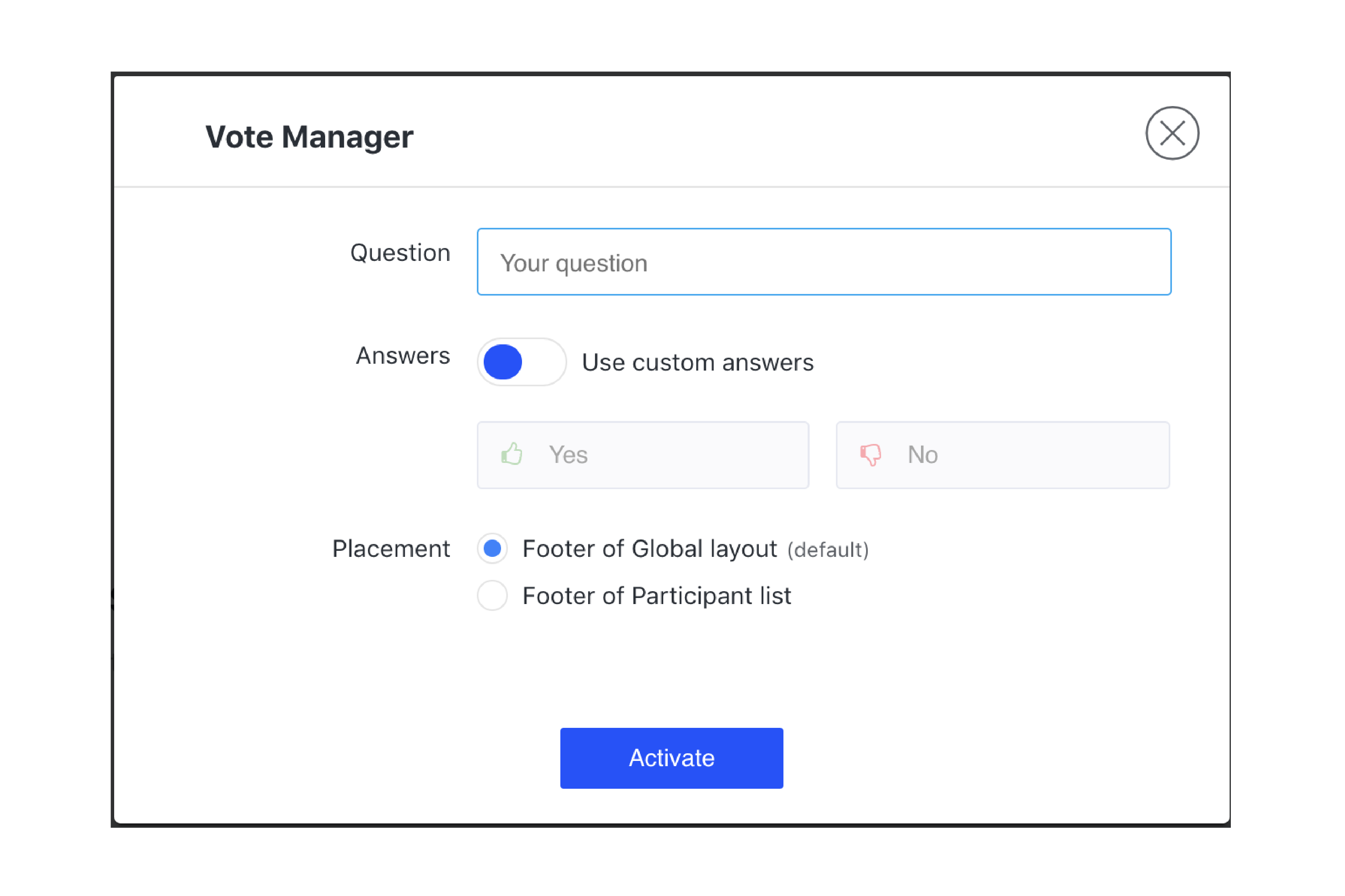Click the Question label
This screenshot has height=896, width=1345.
(x=400, y=253)
